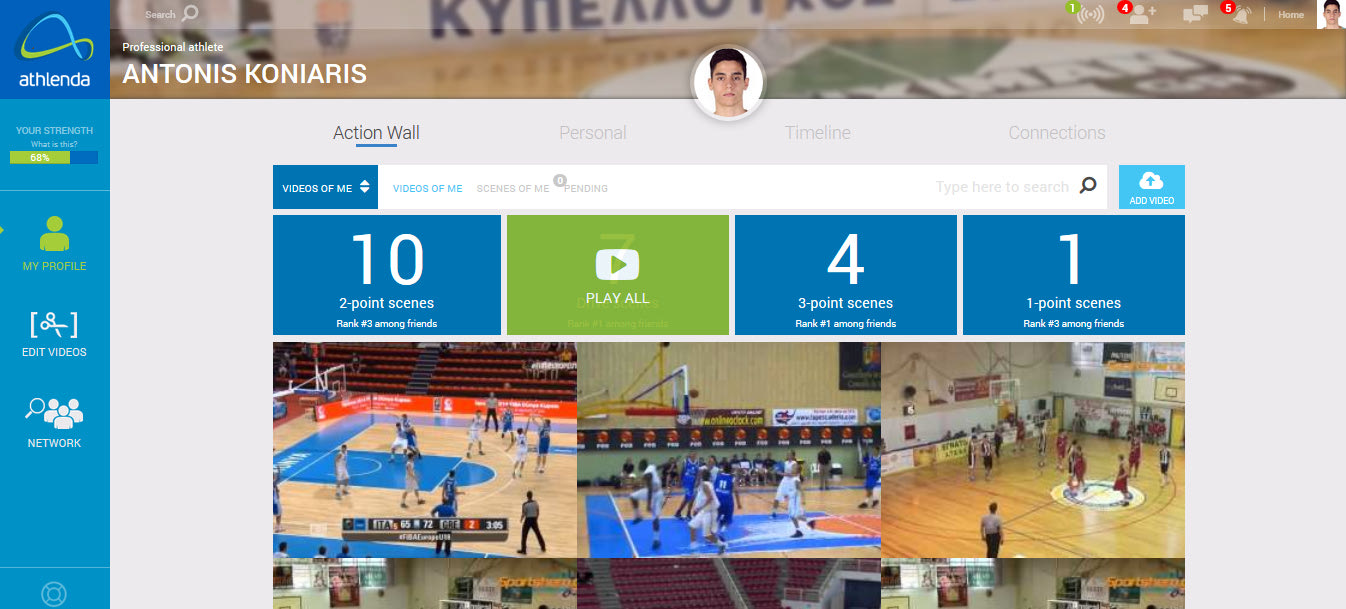Image resolution: width=1346 pixels, height=609 pixels.
Task: Click the live broadcast signal icon
Action: coord(1090,15)
